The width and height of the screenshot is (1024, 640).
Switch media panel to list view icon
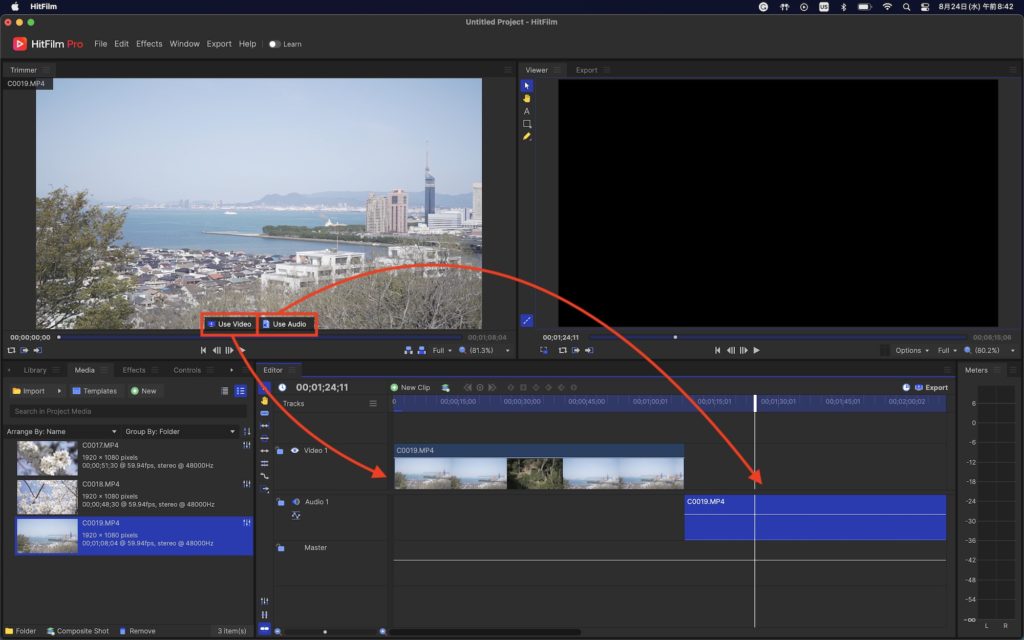[240, 391]
